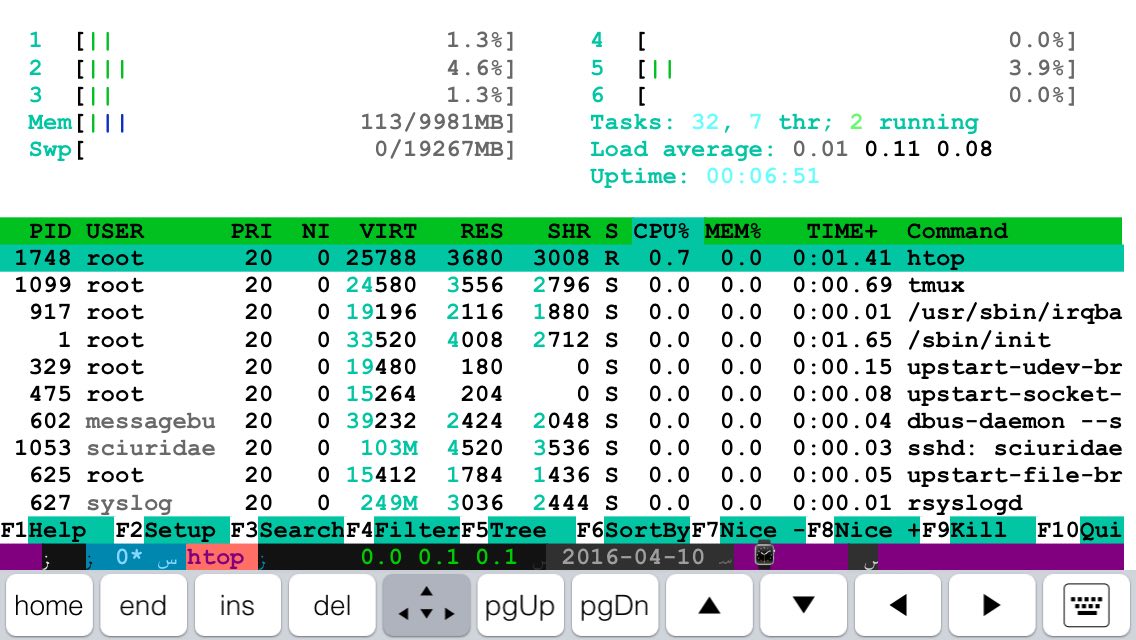Select F4 Filter function
The width and height of the screenshot is (1136, 640).
tap(403, 530)
